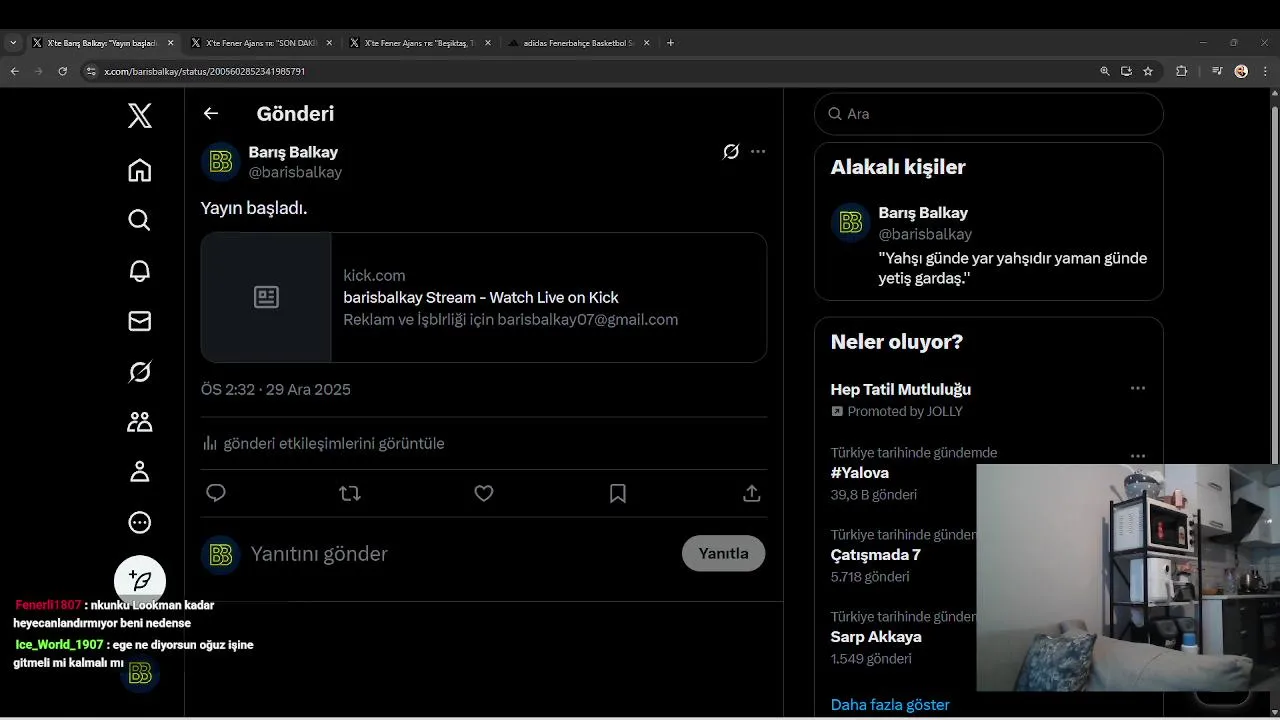Open Hep Tatil Mutluluğu promoted trend

pyautogui.click(x=900, y=390)
